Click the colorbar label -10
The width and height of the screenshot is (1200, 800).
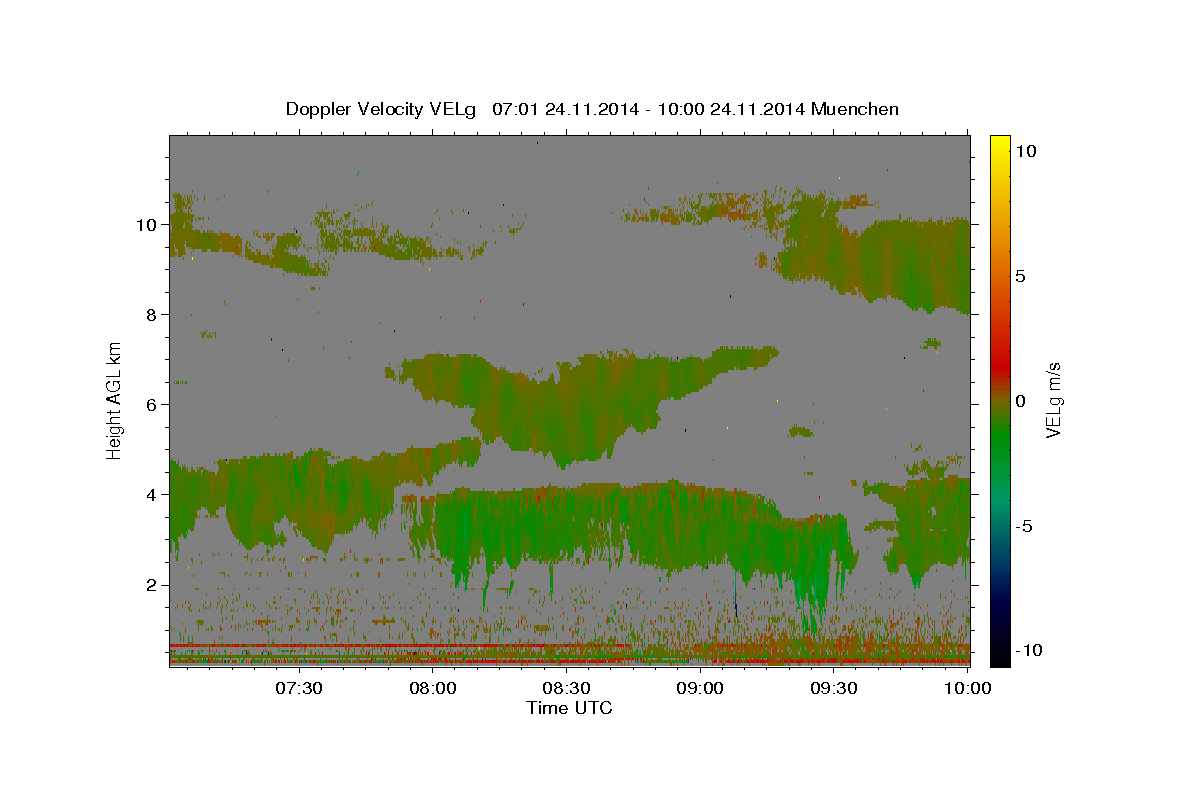coord(1028,650)
